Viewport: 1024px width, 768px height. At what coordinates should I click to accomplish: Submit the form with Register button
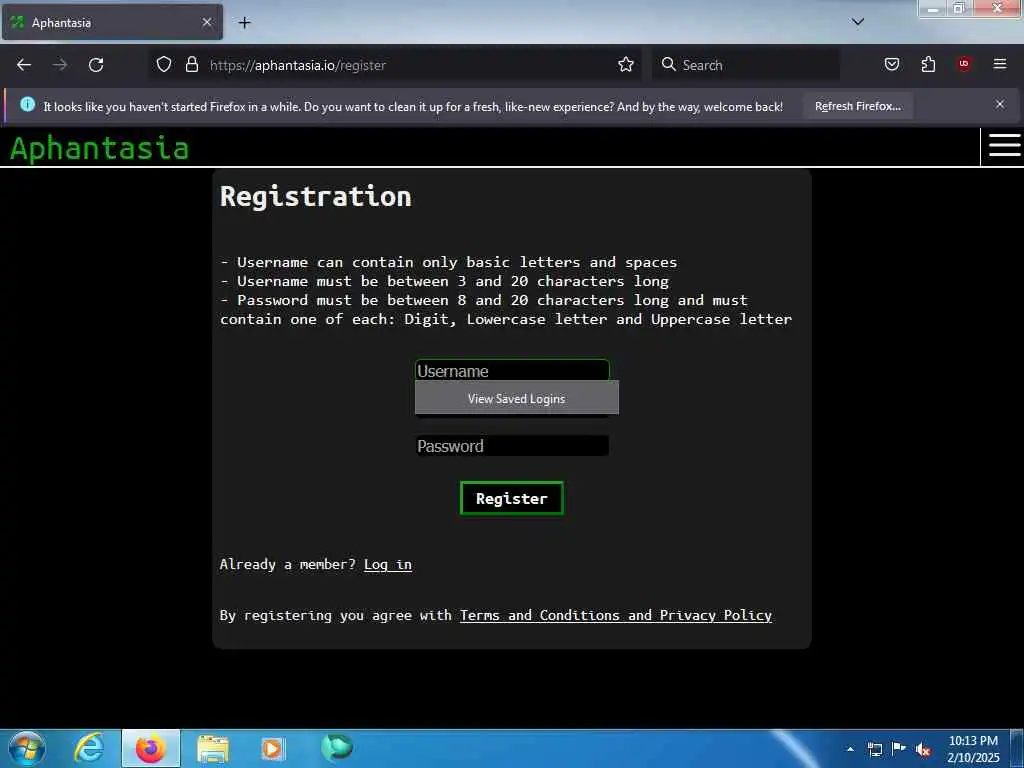coord(511,498)
